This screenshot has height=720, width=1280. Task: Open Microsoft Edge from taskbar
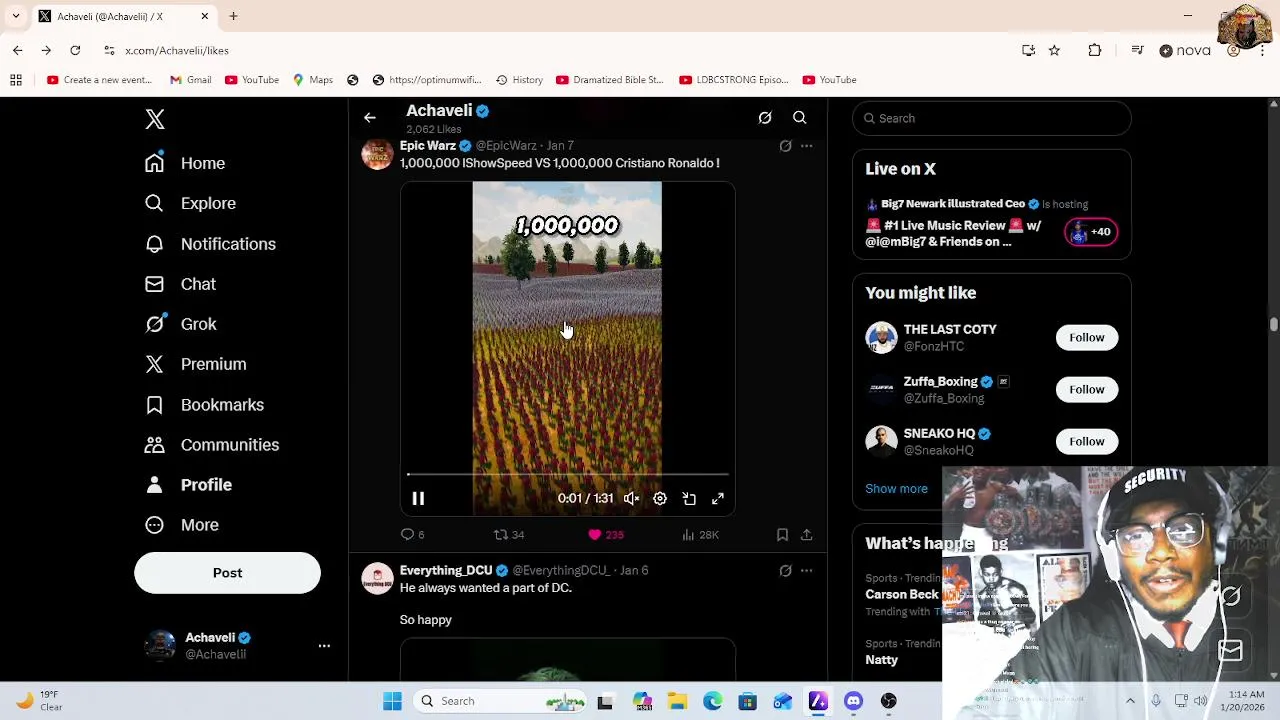(x=712, y=701)
